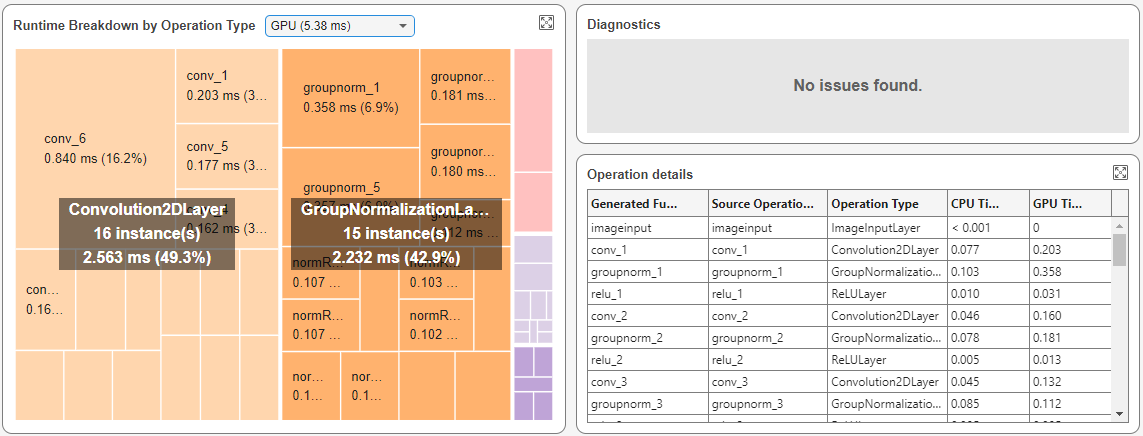Select the groupnorm_1 tile in treemap
Image resolution: width=1143 pixels, height=436 pixels.
(350, 98)
